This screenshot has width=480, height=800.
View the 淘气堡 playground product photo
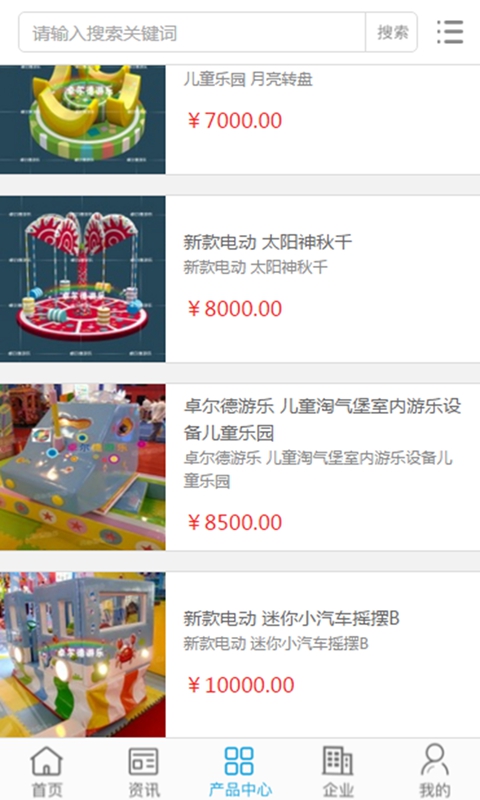click(x=83, y=467)
